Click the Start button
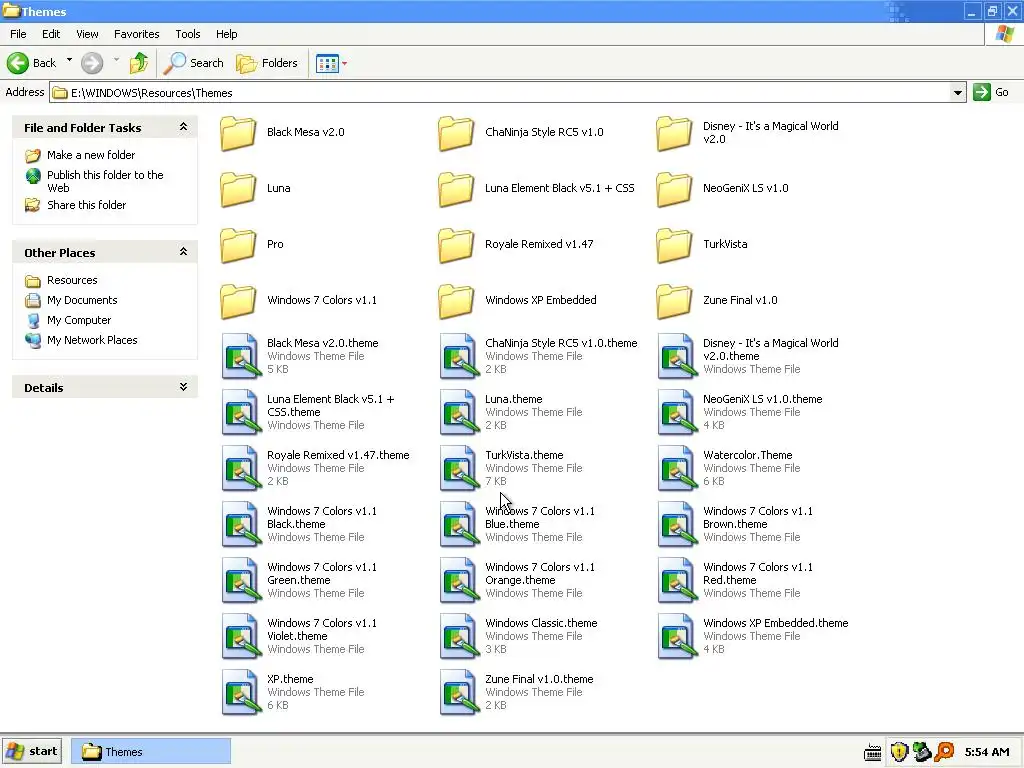The height and width of the screenshot is (768, 1024). coord(31,752)
